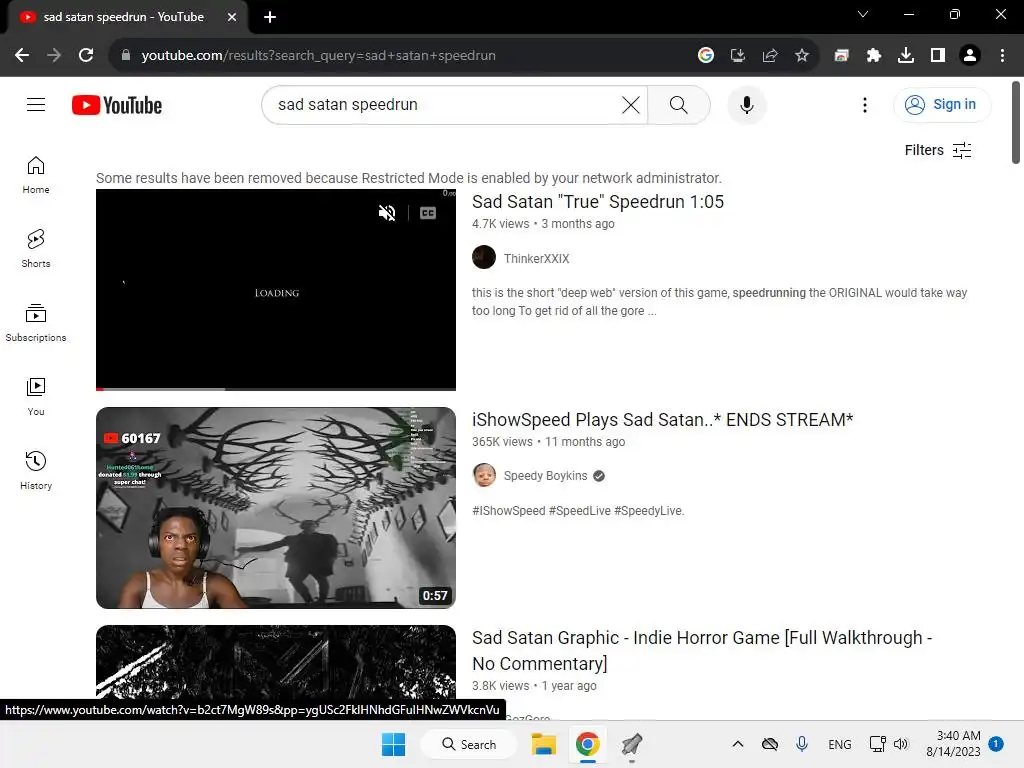Screen dimensions: 1024x768
Task: Open iShowSpeed Plays Sad Satan title
Action: 662,420
